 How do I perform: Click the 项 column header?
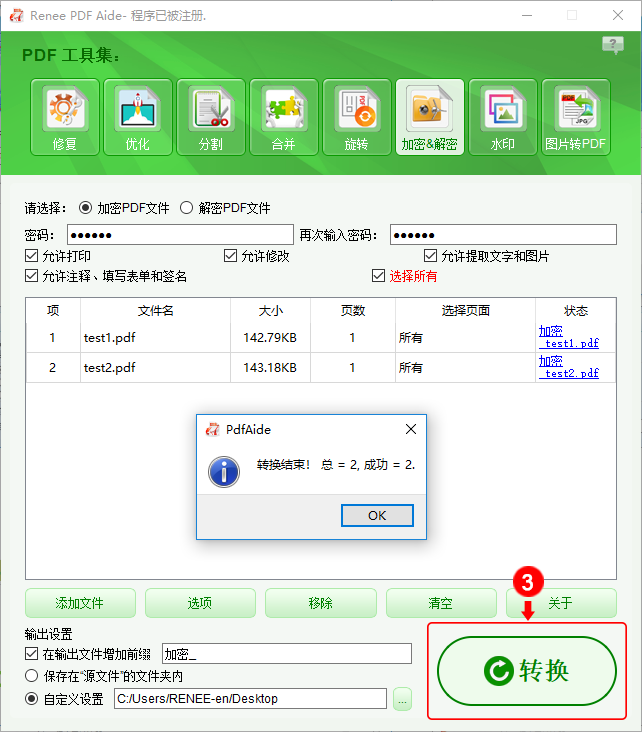pyautogui.click(x=53, y=310)
